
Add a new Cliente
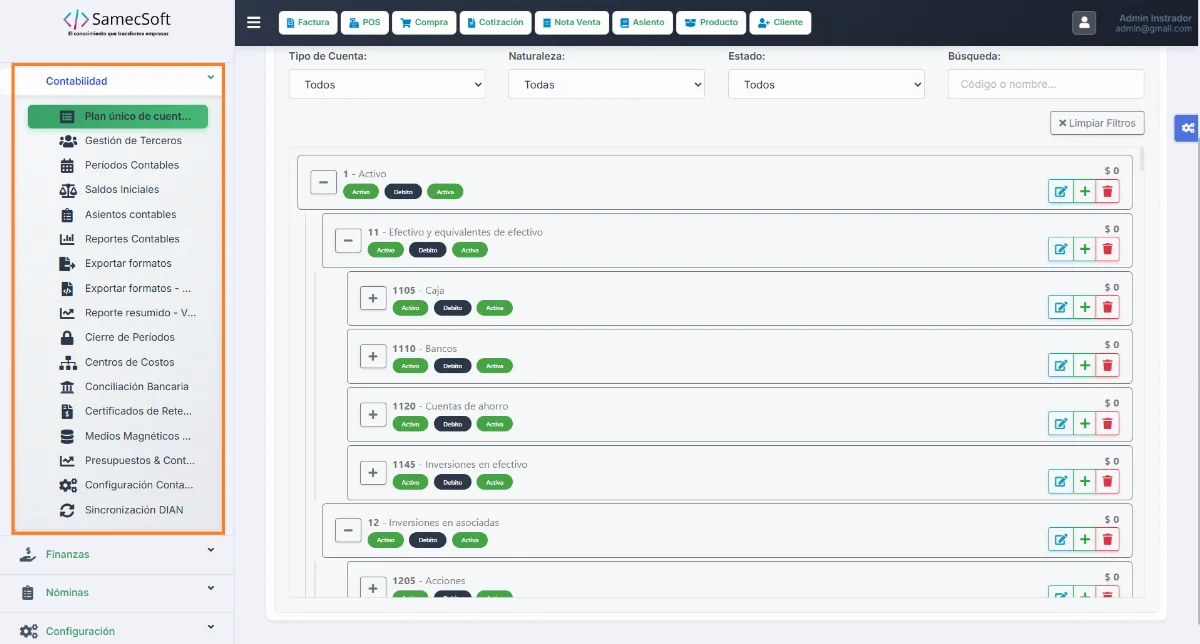click(780, 22)
